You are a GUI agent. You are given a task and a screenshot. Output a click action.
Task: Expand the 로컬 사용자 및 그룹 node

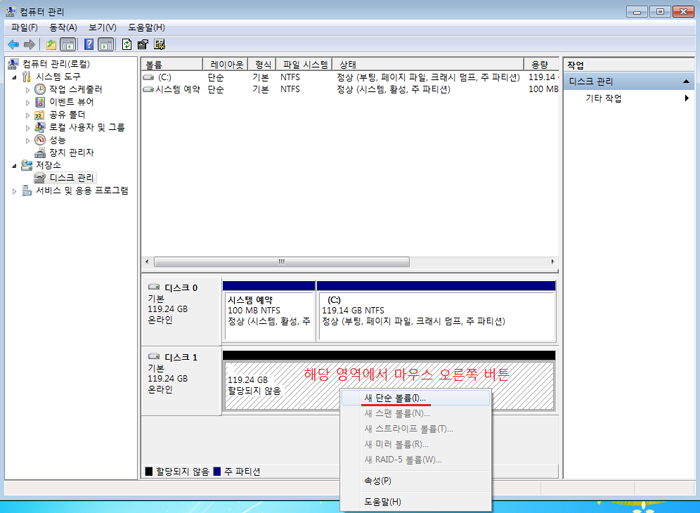pyautogui.click(x=28, y=128)
